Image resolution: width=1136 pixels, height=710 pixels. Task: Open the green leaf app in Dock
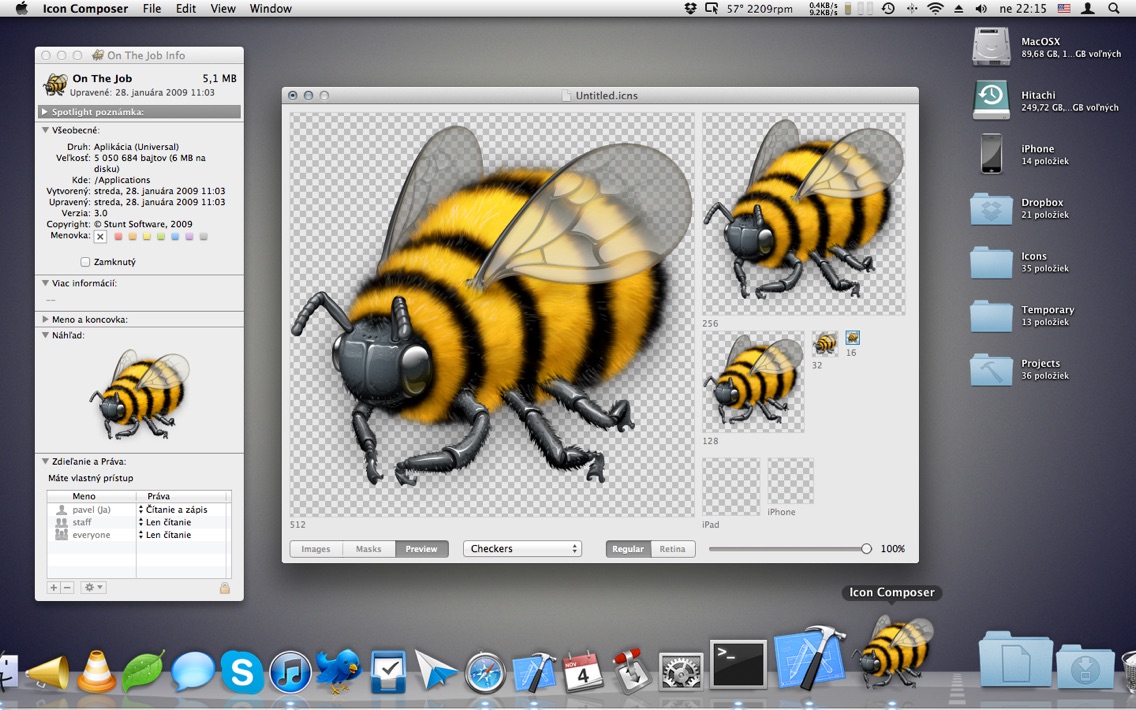(143, 672)
